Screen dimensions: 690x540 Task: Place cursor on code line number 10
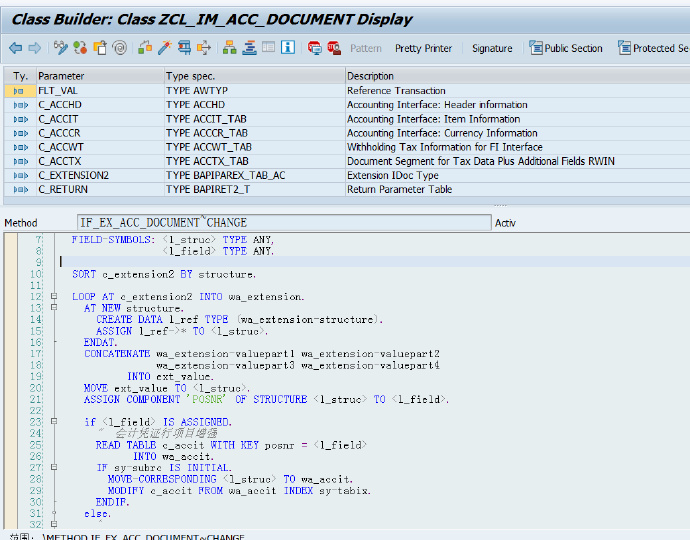pos(36,274)
